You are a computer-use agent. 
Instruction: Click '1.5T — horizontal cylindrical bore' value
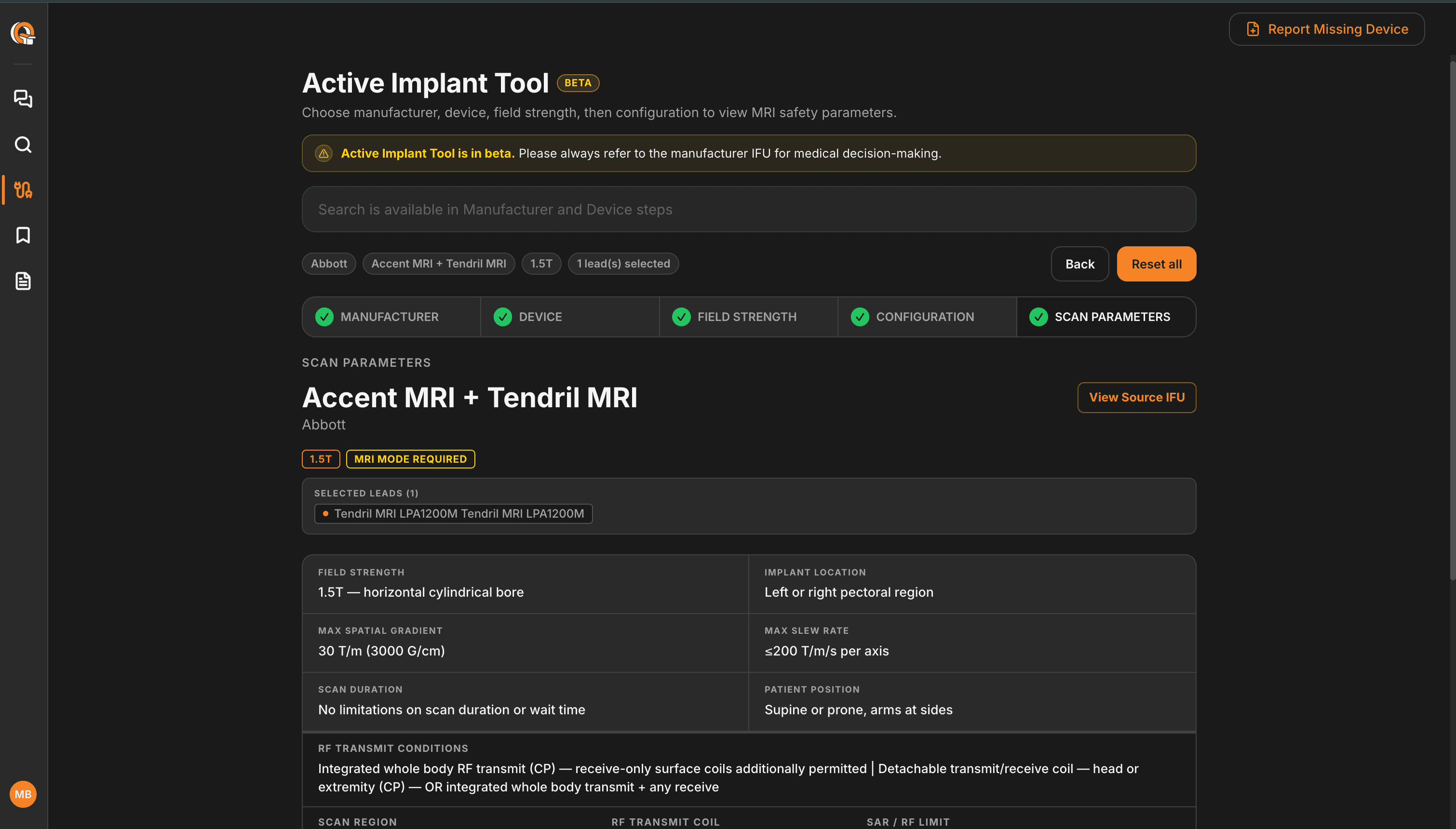[x=421, y=592]
